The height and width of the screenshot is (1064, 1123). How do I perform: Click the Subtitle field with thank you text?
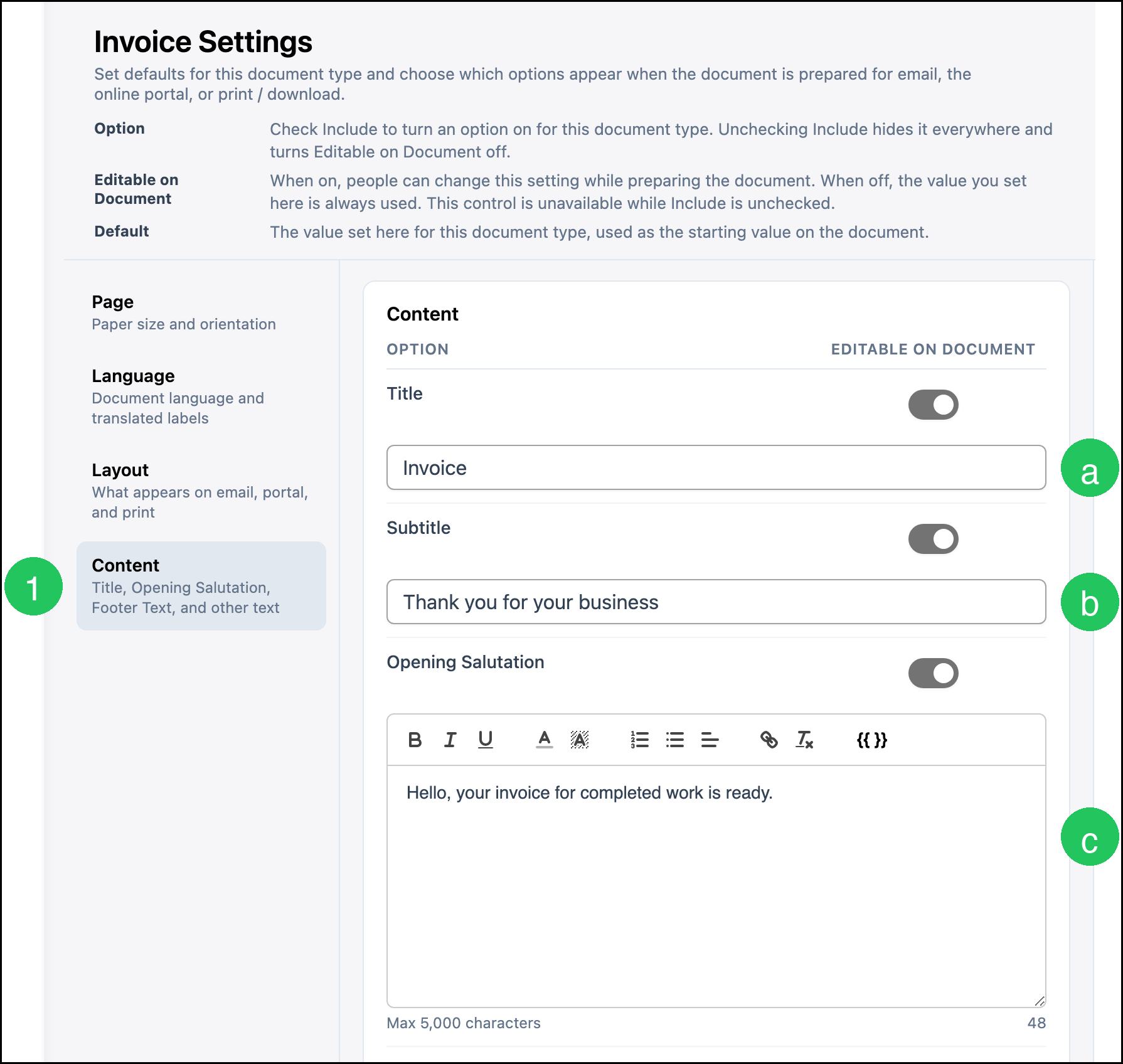pyautogui.click(x=716, y=602)
